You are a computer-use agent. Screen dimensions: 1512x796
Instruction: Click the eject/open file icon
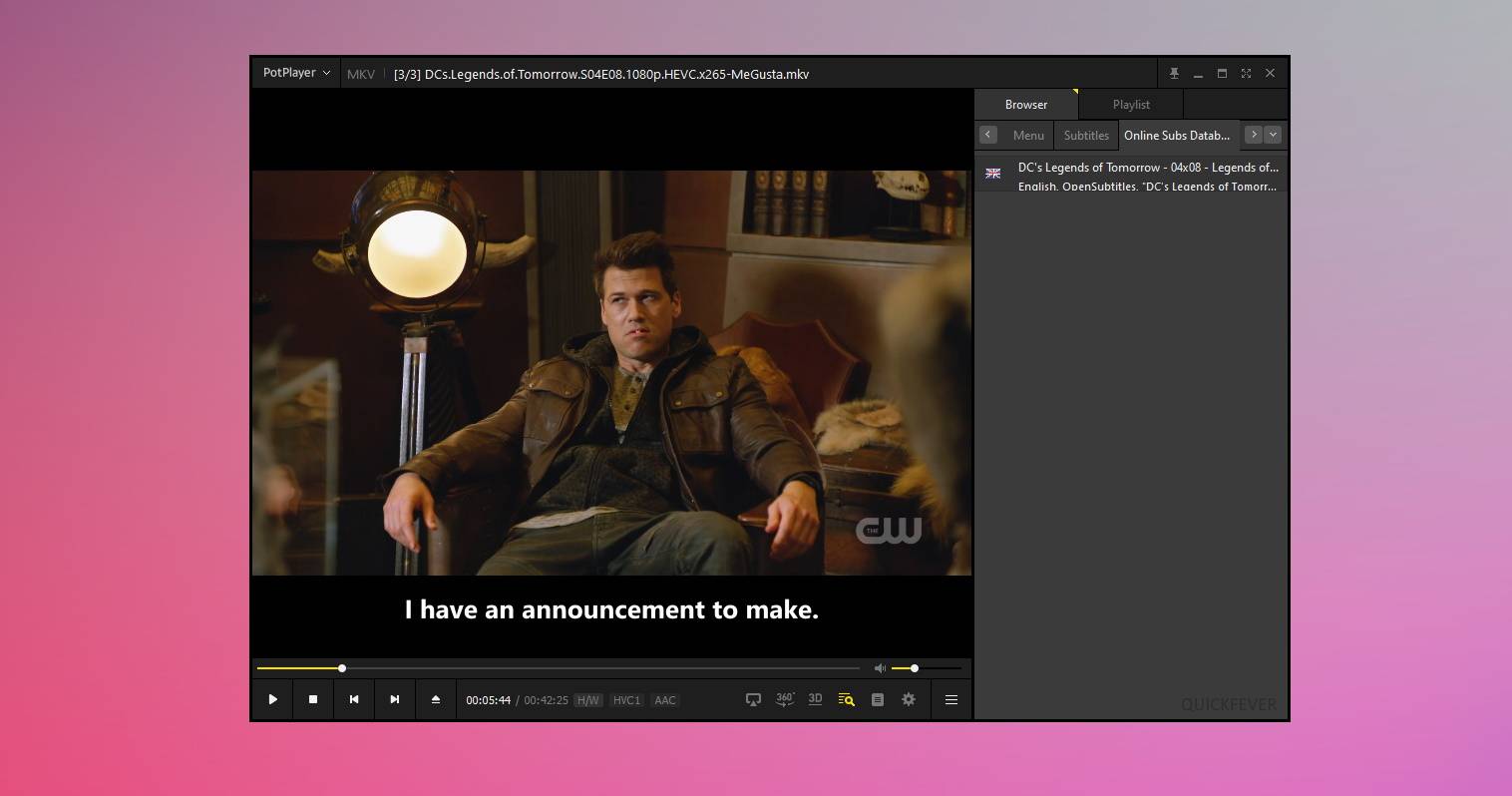click(436, 700)
